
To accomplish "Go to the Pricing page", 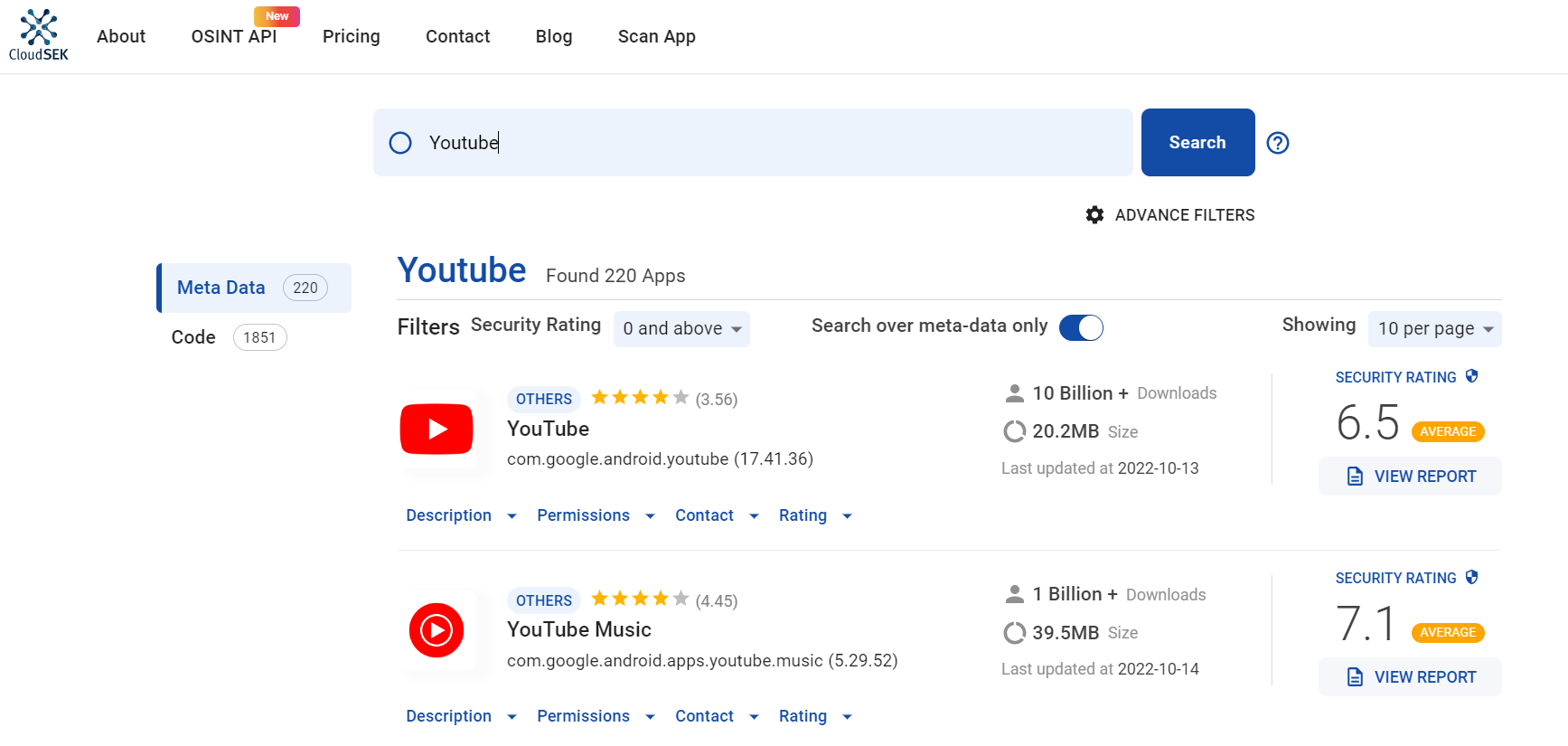I will pos(352,36).
